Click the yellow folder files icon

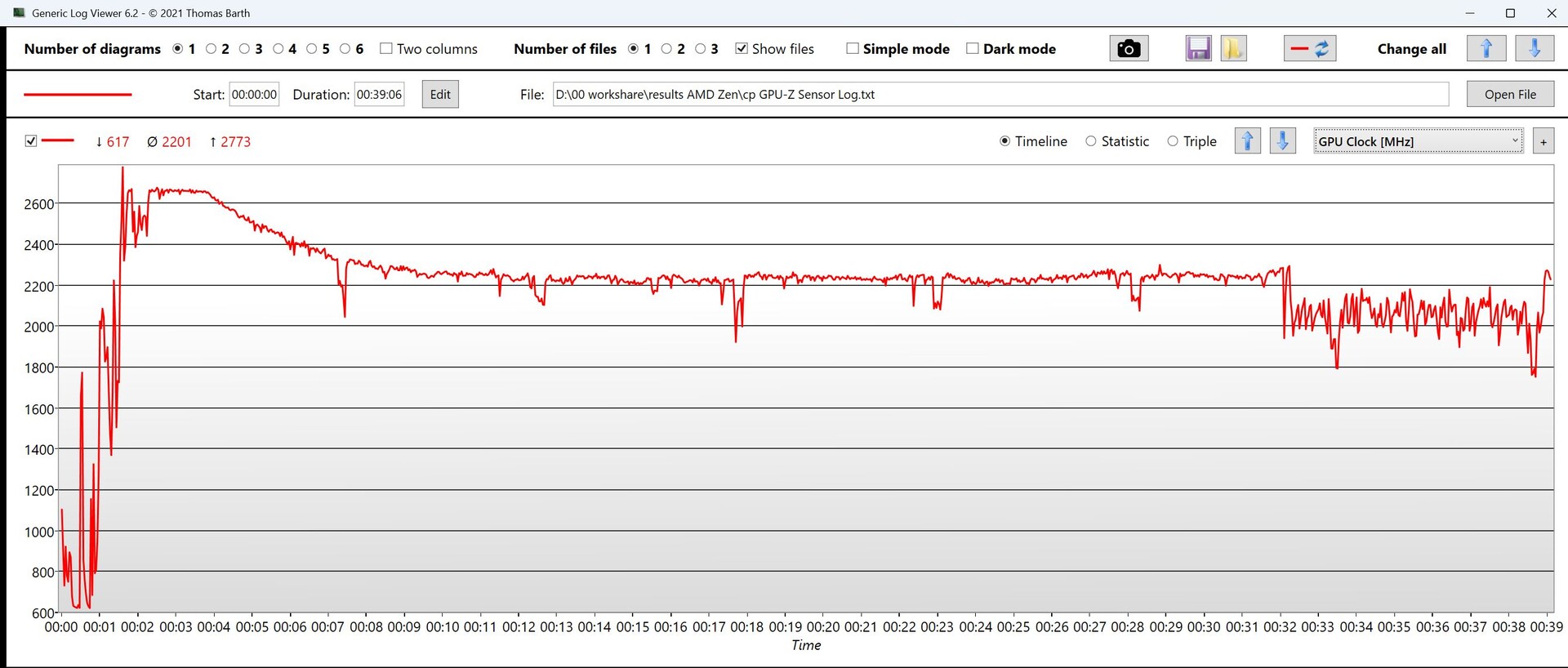pyautogui.click(x=1233, y=49)
